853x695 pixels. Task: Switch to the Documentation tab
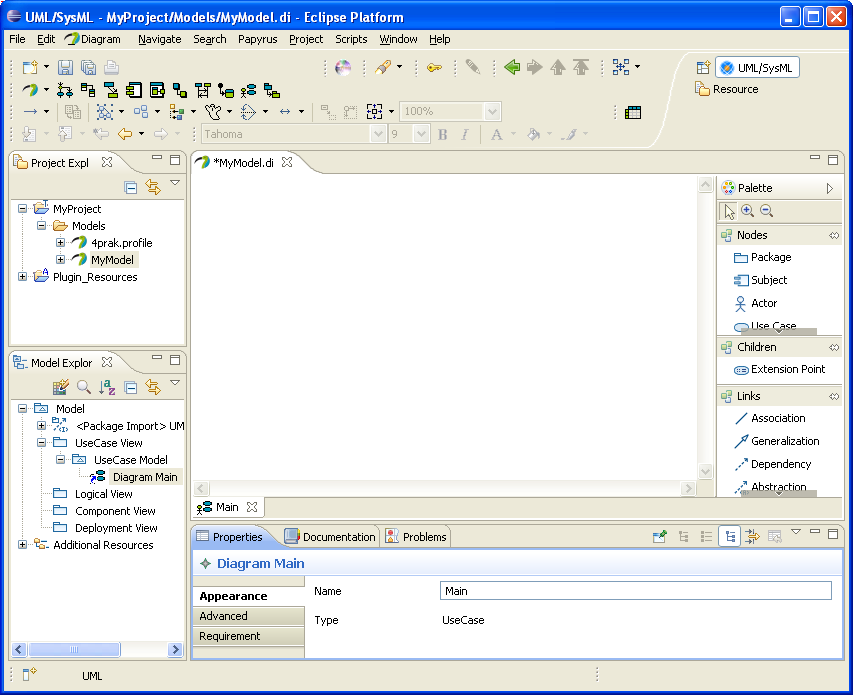331,537
